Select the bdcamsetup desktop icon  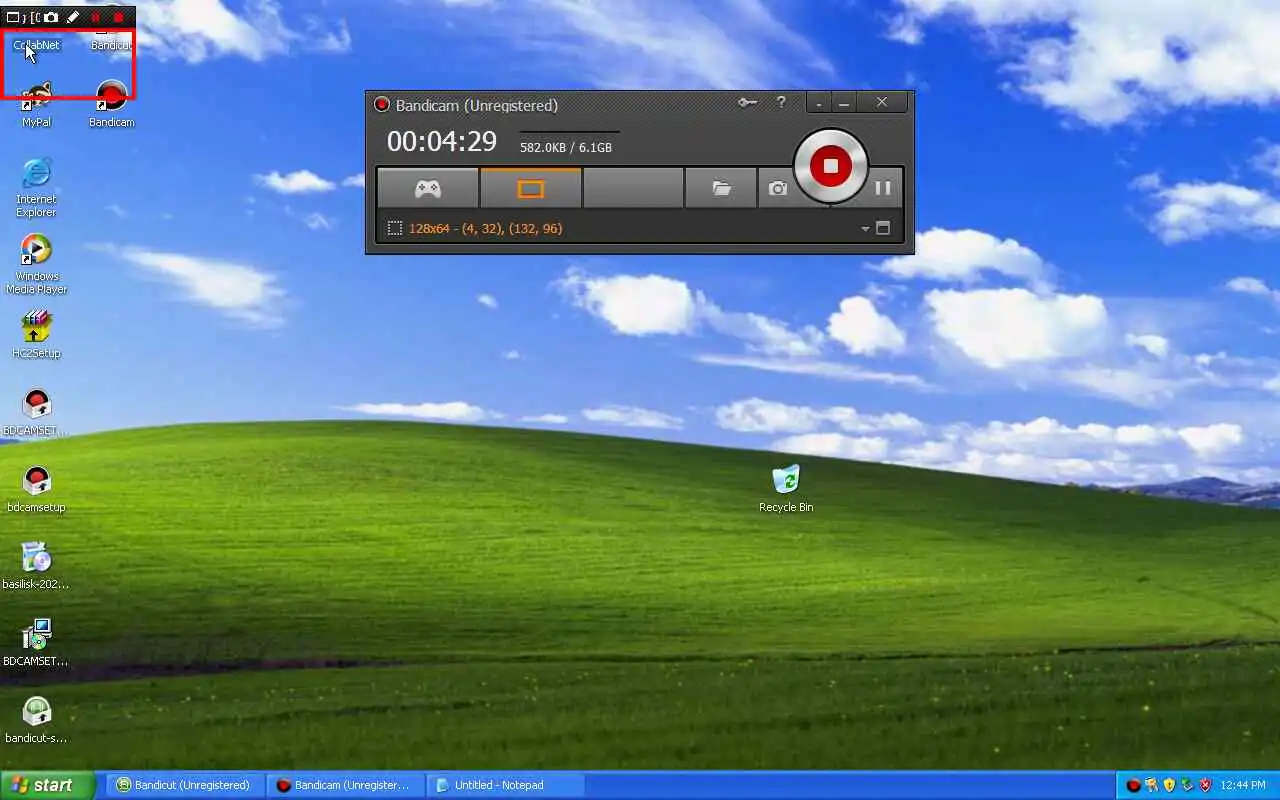pos(36,489)
